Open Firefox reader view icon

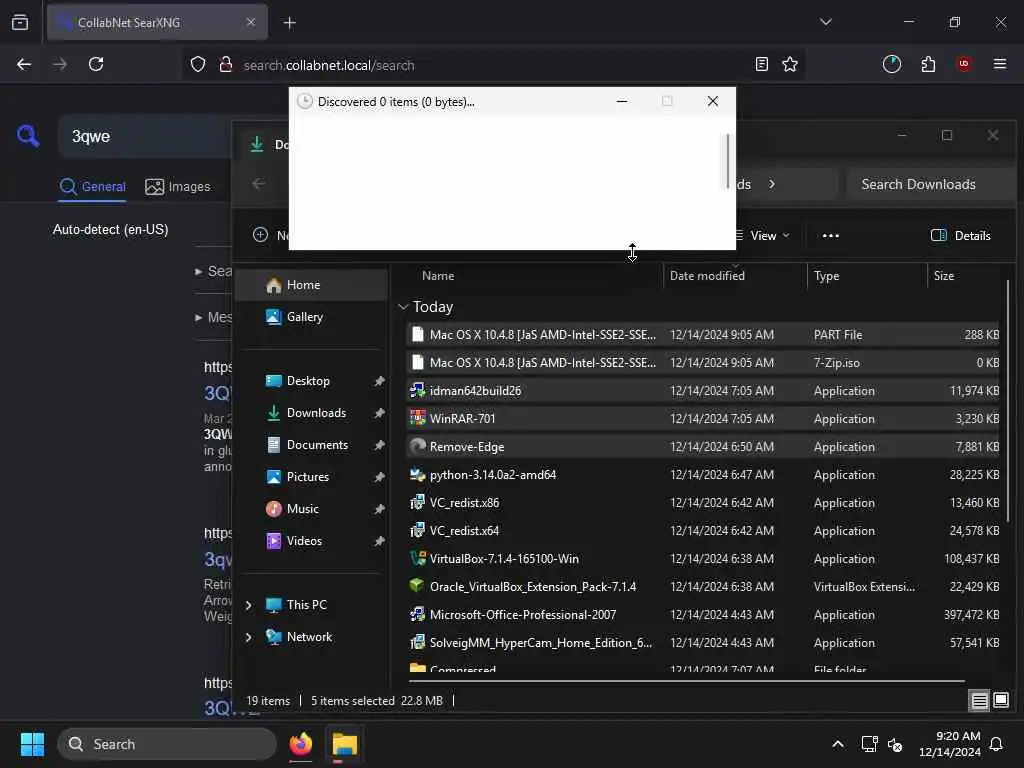pos(761,64)
